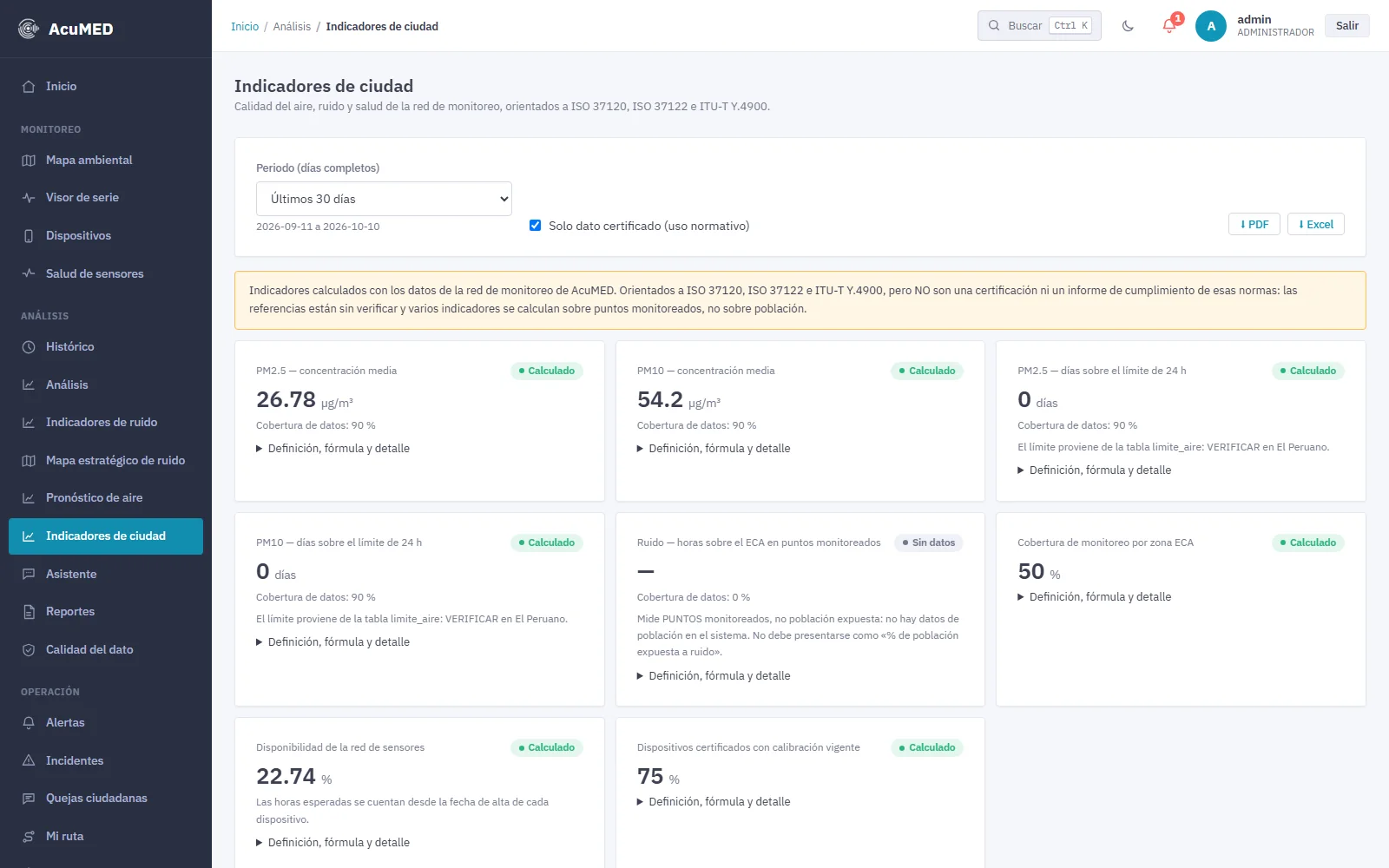The image size is (1389, 868).
Task: Select active Indicadores de ciudad menu item
Action: (106, 536)
